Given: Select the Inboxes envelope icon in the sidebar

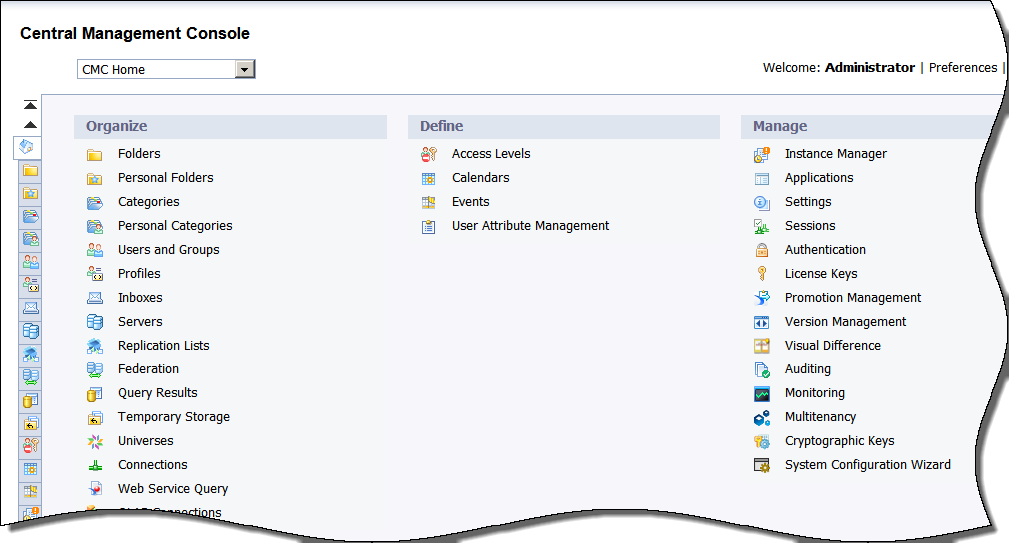Looking at the screenshot, I should 30,308.
